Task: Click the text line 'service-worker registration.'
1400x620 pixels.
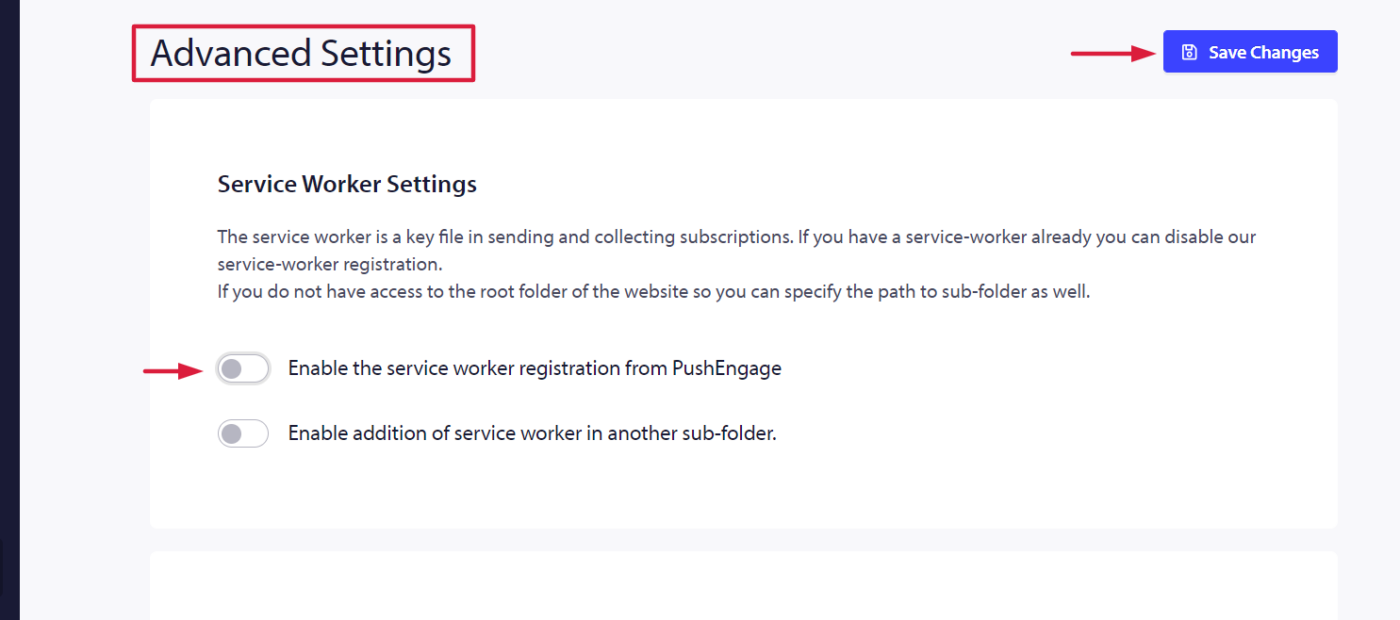Action: tap(330, 265)
